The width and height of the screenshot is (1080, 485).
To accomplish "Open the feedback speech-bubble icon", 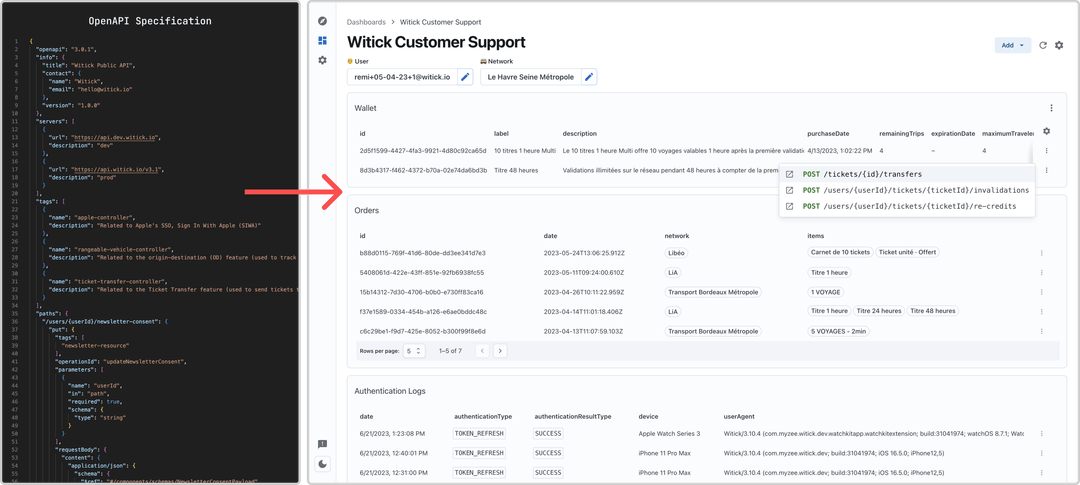I will point(322,444).
